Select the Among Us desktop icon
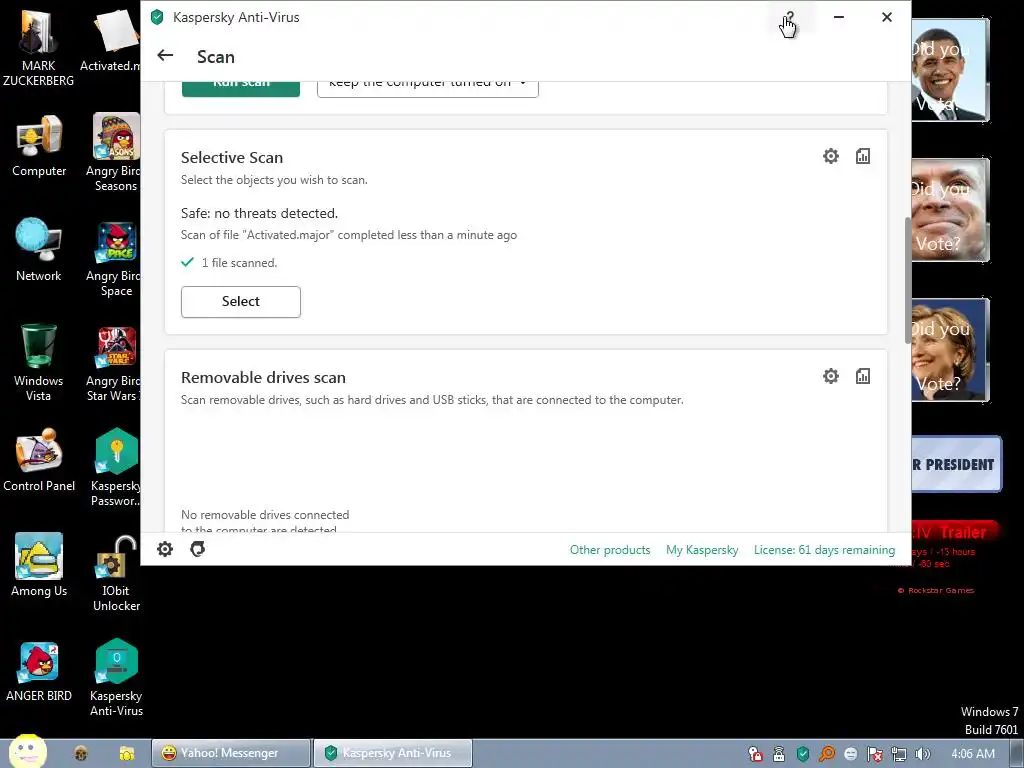The width and height of the screenshot is (1024, 768). click(39, 565)
